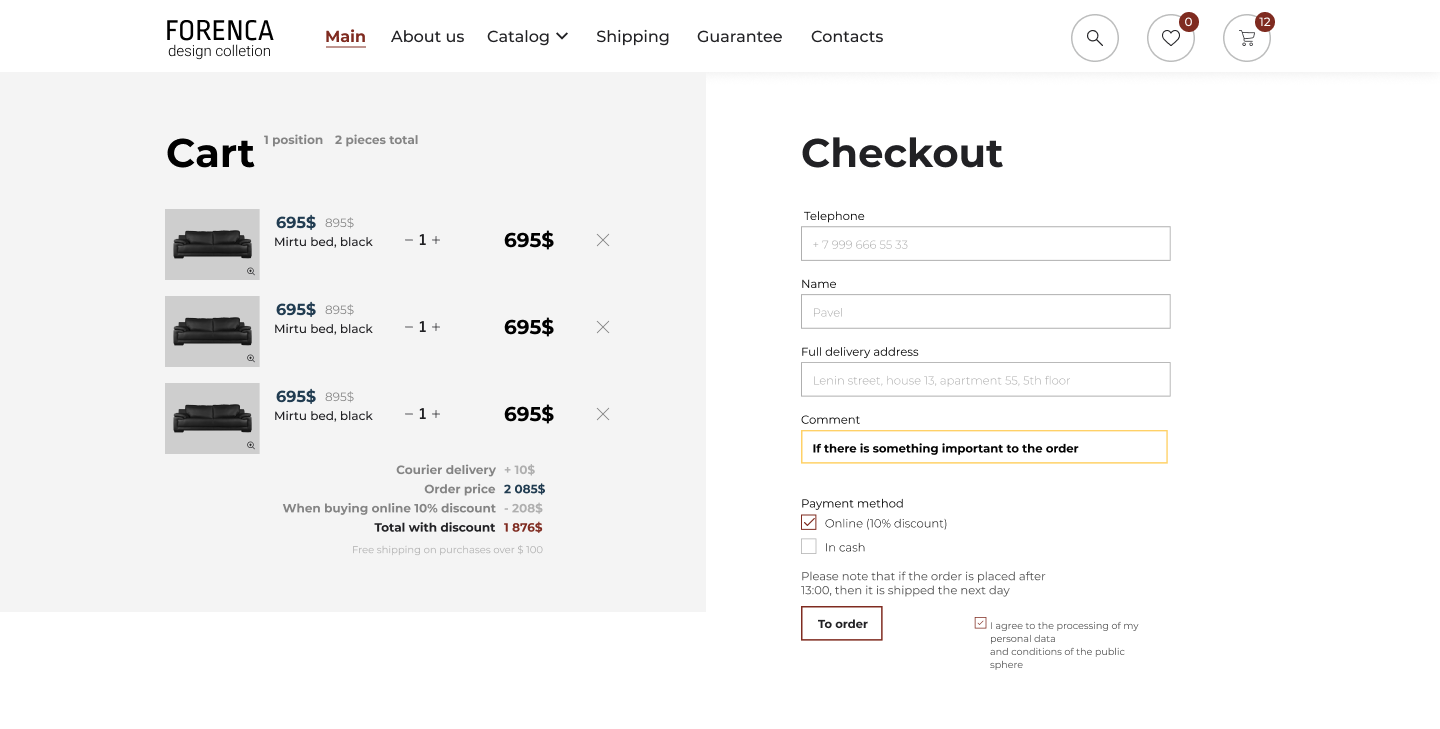The height and width of the screenshot is (729, 1440).
Task: Click the 'Checkout' heading
Action: (902, 153)
